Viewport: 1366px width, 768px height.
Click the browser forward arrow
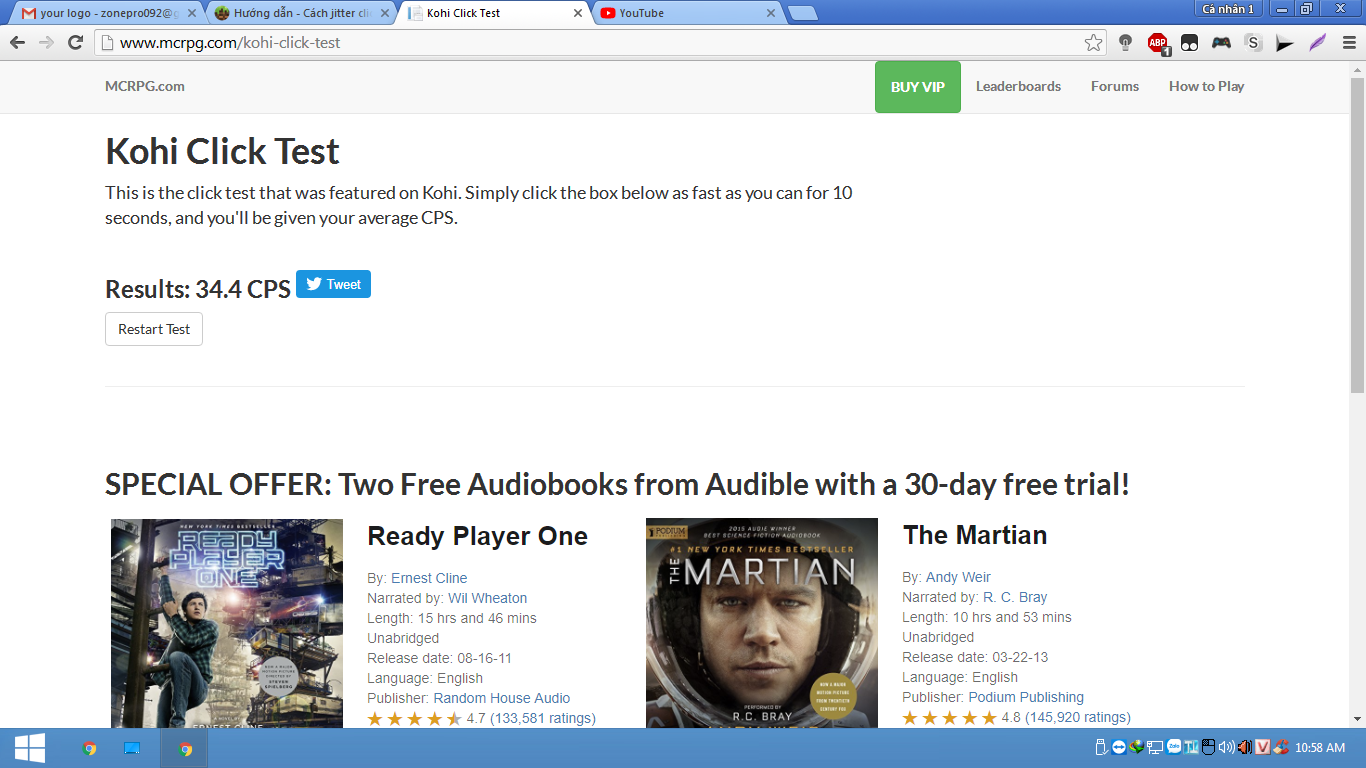(x=46, y=42)
